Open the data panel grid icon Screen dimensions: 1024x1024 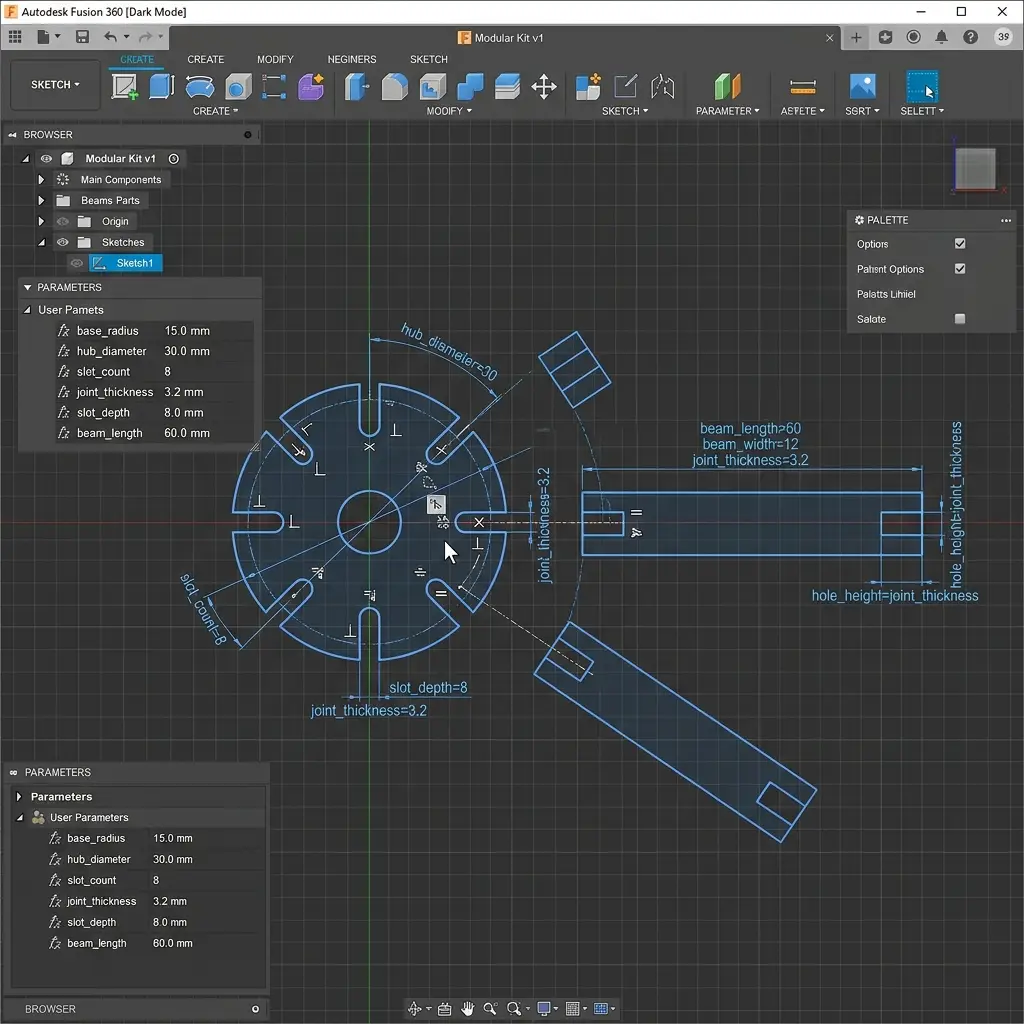[15, 37]
